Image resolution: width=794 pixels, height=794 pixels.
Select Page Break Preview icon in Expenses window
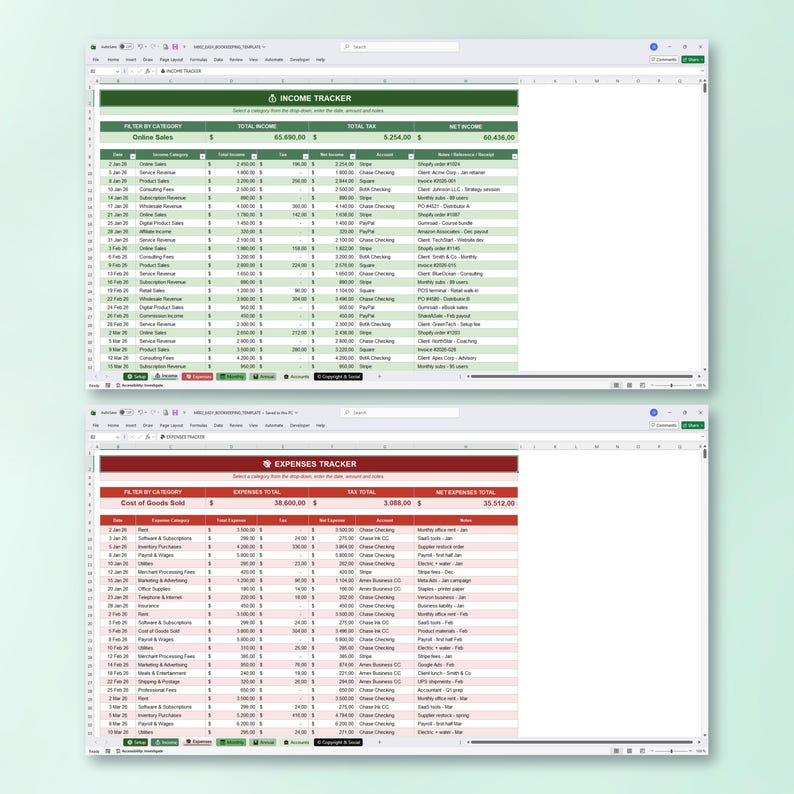(x=642, y=751)
